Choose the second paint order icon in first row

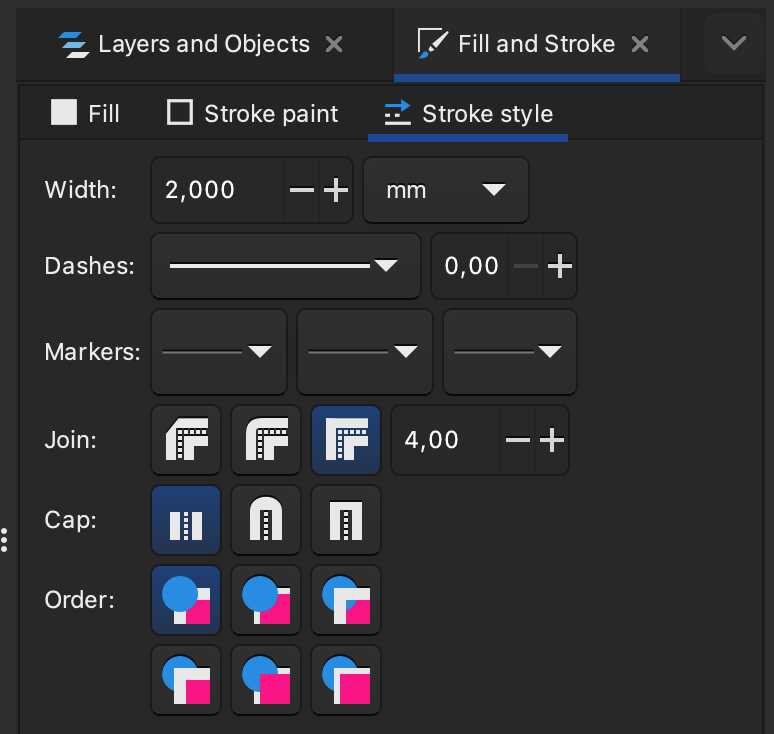click(266, 600)
